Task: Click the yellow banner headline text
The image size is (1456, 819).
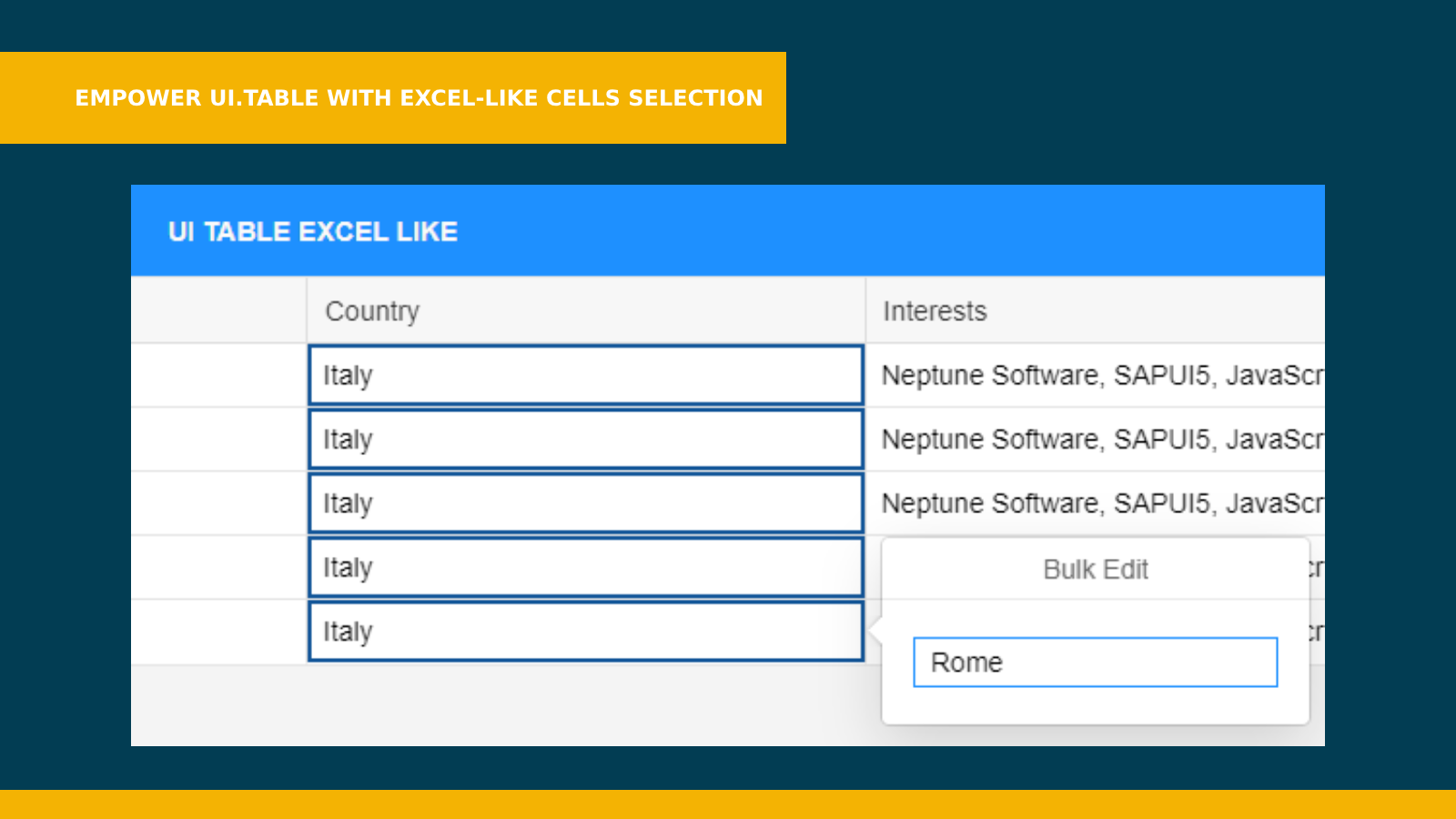Action: 419,98
